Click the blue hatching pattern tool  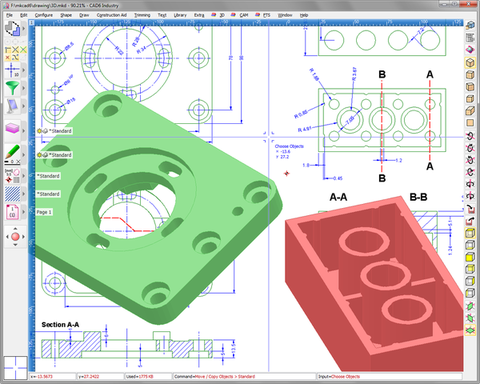click(12, 194)
